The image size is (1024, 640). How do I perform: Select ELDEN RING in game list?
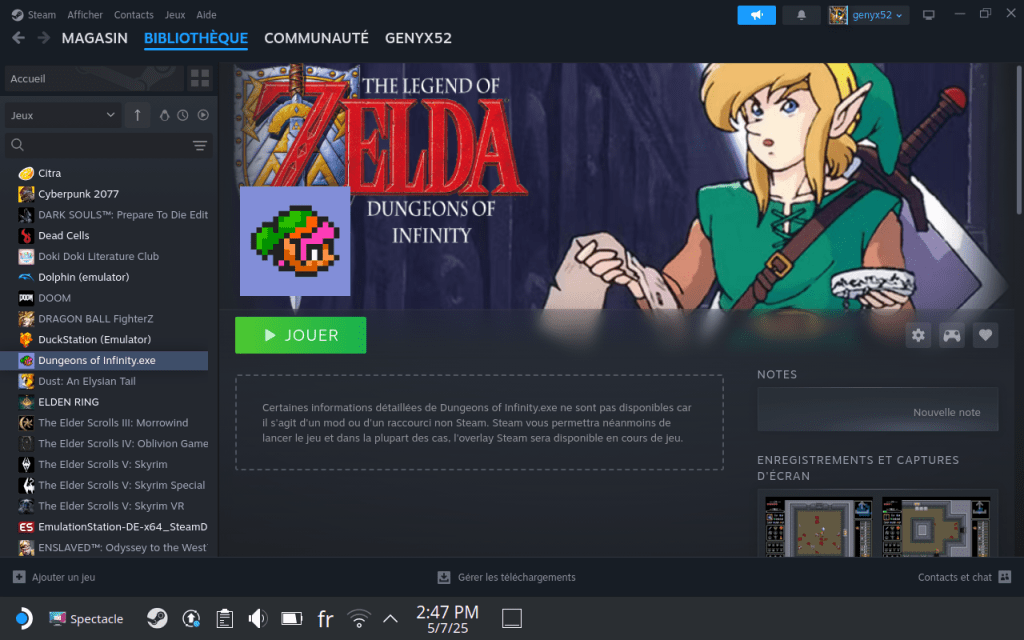click(x=68, y=402)
